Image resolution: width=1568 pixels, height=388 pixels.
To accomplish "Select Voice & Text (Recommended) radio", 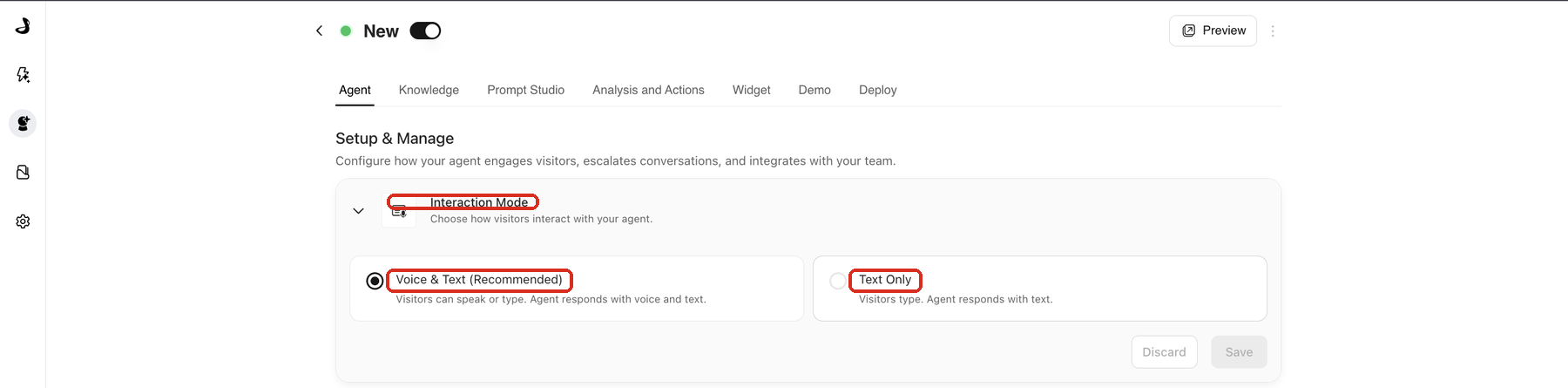I will (375, 281).
